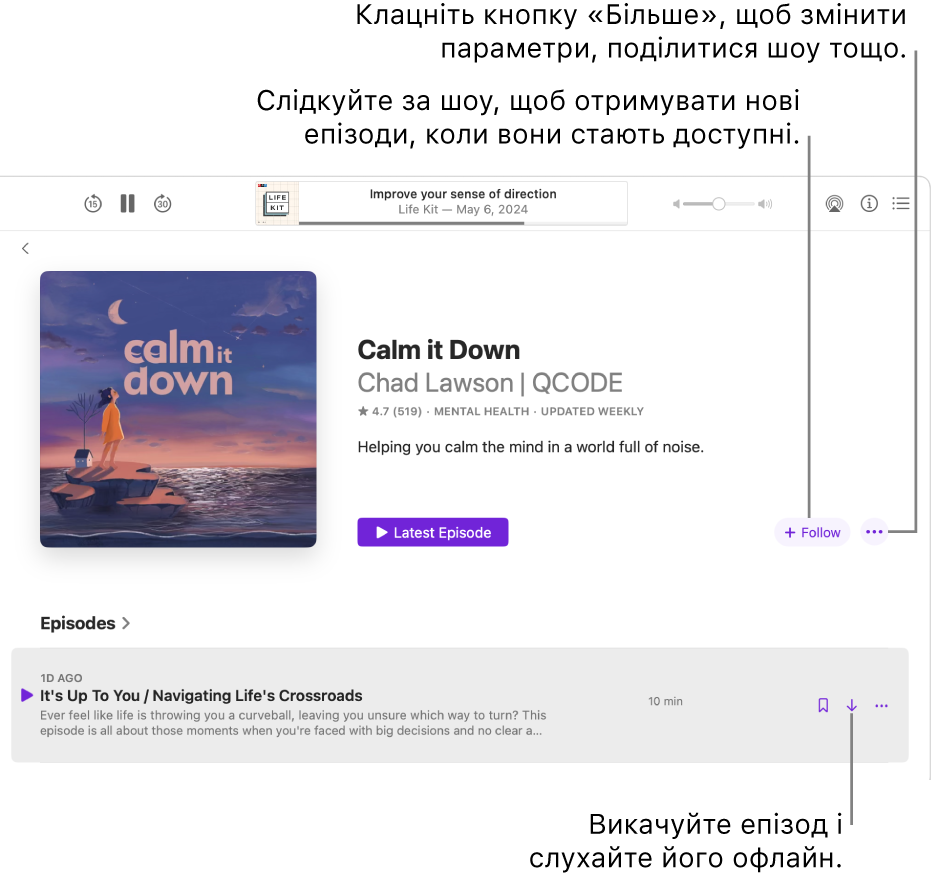Screen dimensions: 934x880
Task: Open the Playing Next queue list
Action: [901, 204]
